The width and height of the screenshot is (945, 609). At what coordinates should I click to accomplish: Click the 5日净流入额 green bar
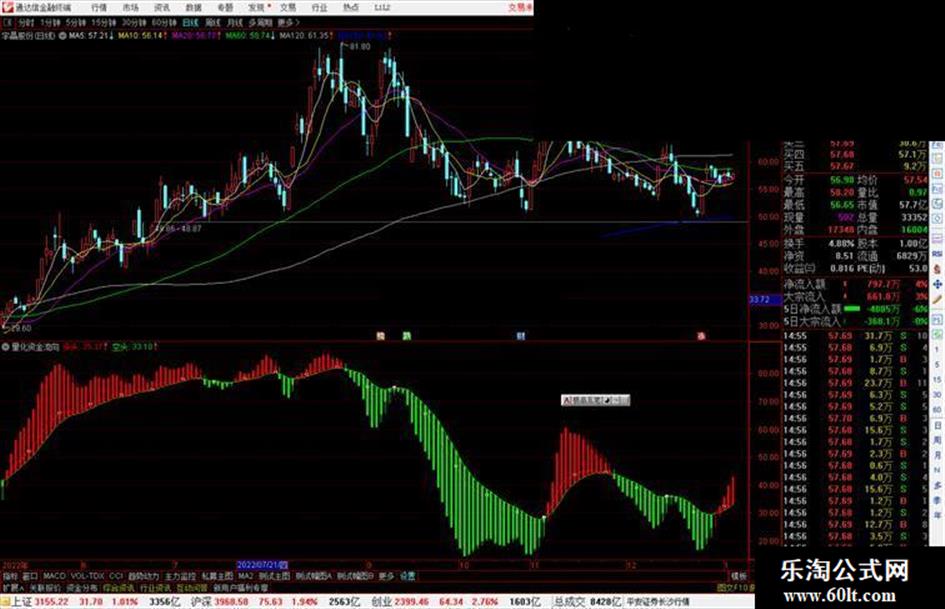click(x=852, y=309)
